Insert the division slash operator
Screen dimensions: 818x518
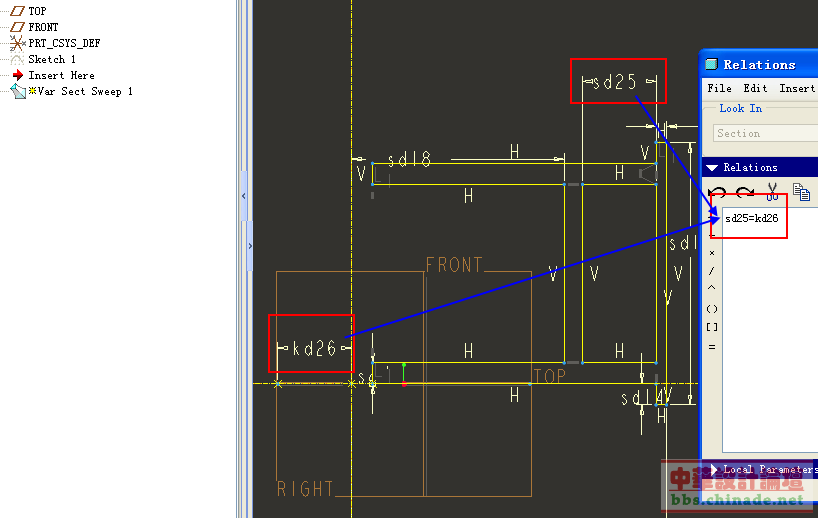click(712, 271)
